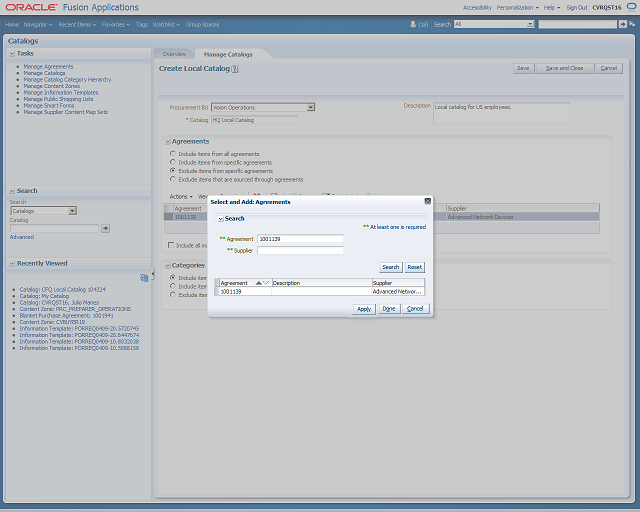Collapse the Recently Viewed panel
This screenshot has width=640, height=512.
click(12, 264)
